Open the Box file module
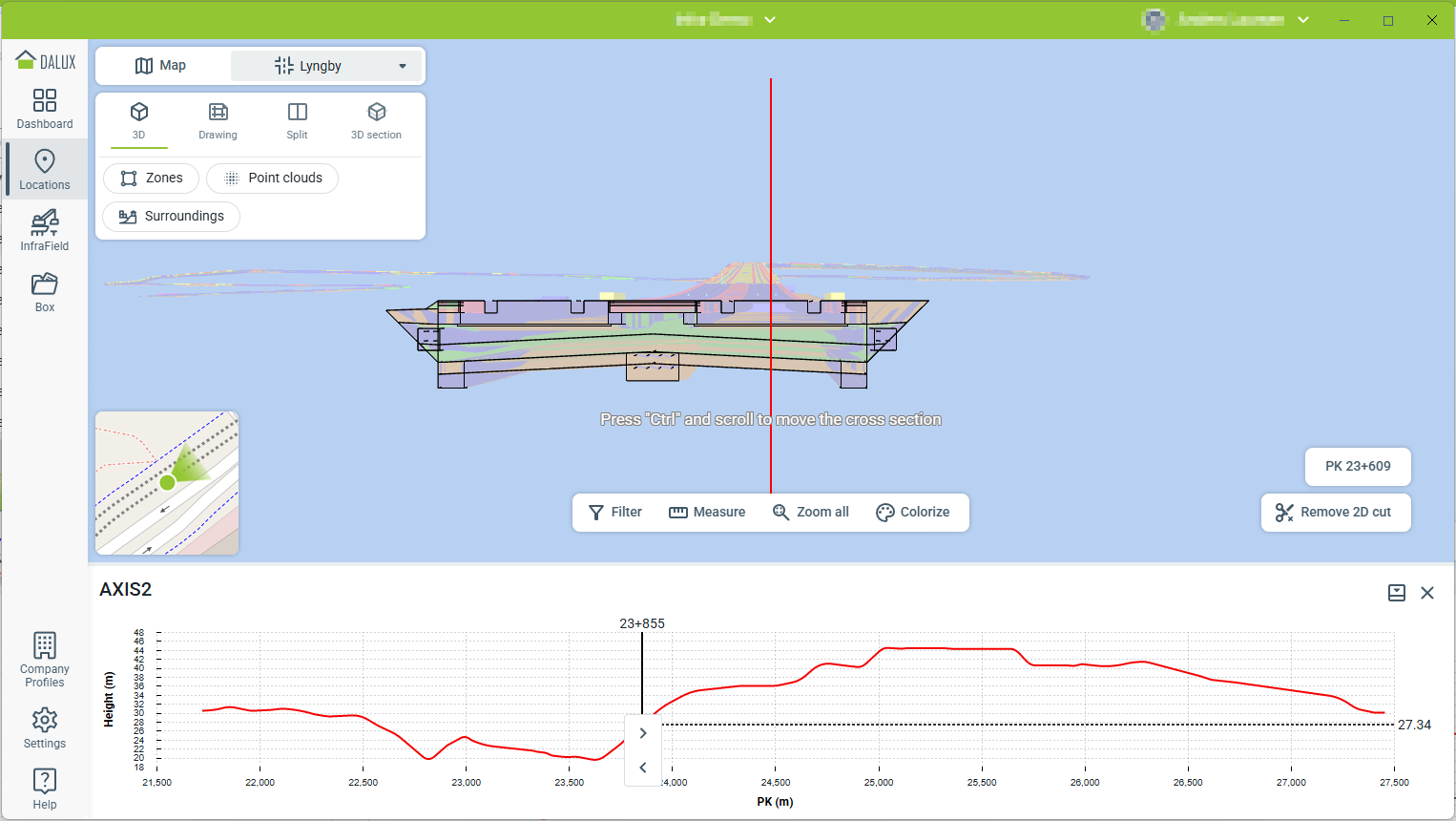 (x=45, y=292)
